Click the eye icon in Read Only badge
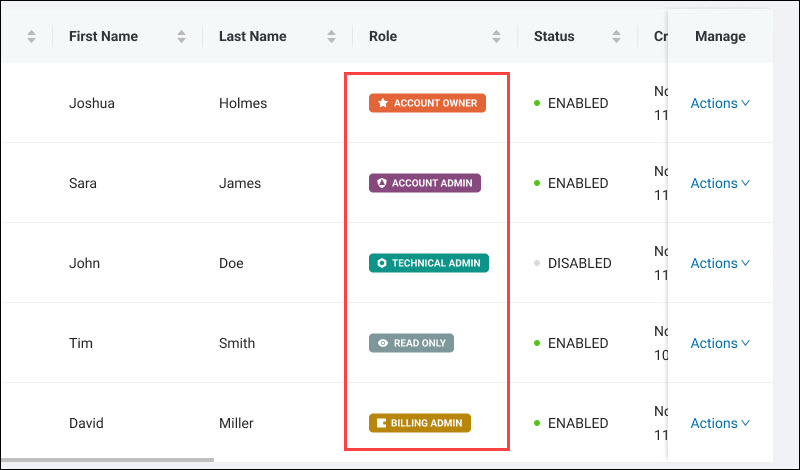Image resolution: width=800 pixels, height=470 pixels. click(x=382, y=343)
